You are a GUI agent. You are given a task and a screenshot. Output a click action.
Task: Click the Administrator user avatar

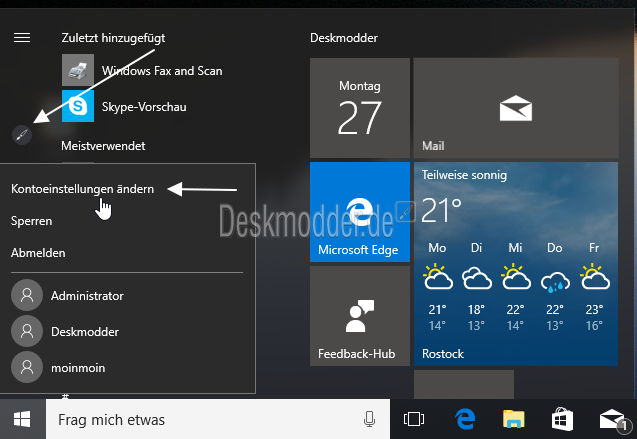pyautogui.click(x=27, y=295)
